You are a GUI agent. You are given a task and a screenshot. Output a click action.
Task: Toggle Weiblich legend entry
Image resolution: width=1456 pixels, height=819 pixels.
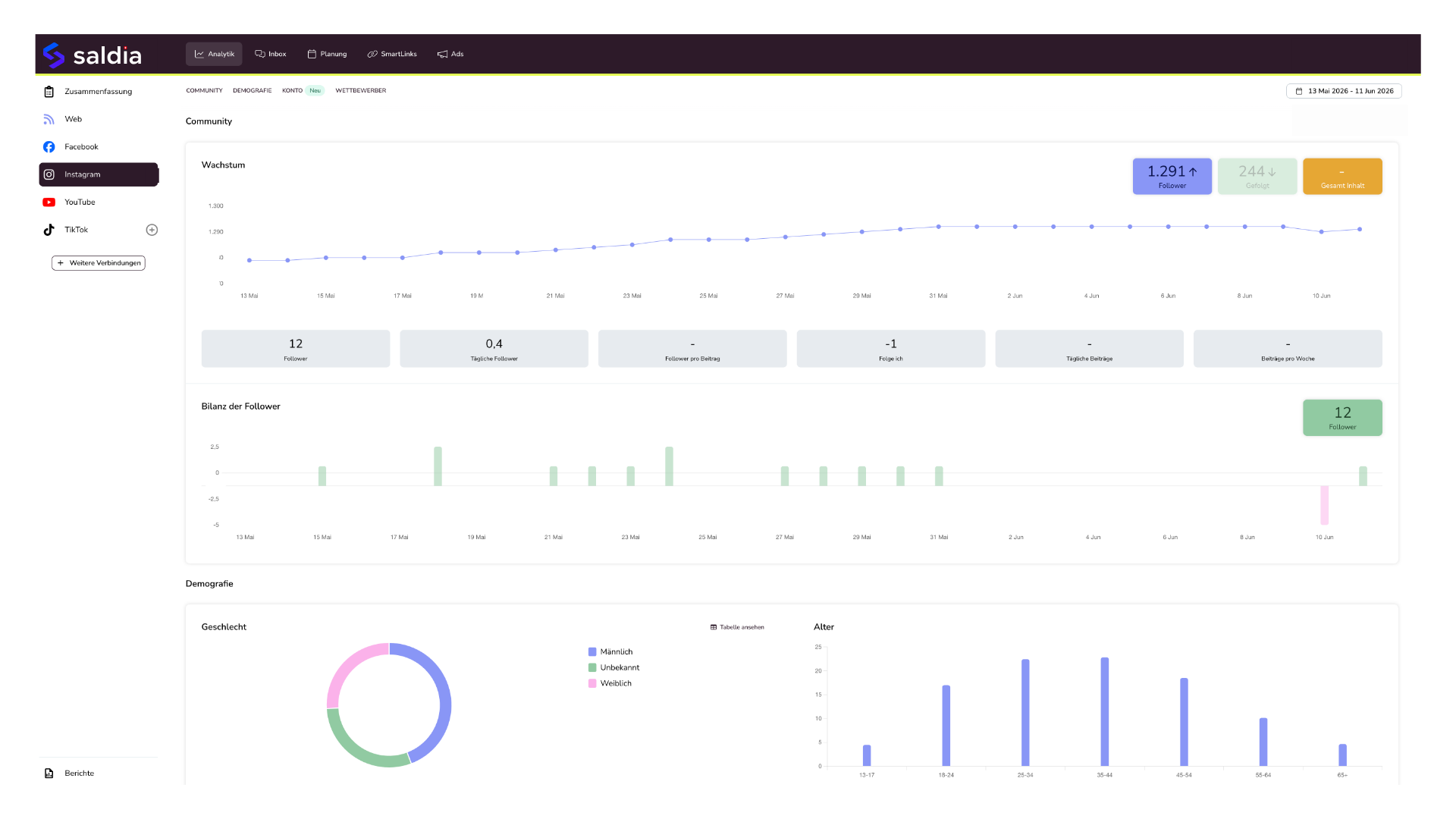tap(610, 684)
